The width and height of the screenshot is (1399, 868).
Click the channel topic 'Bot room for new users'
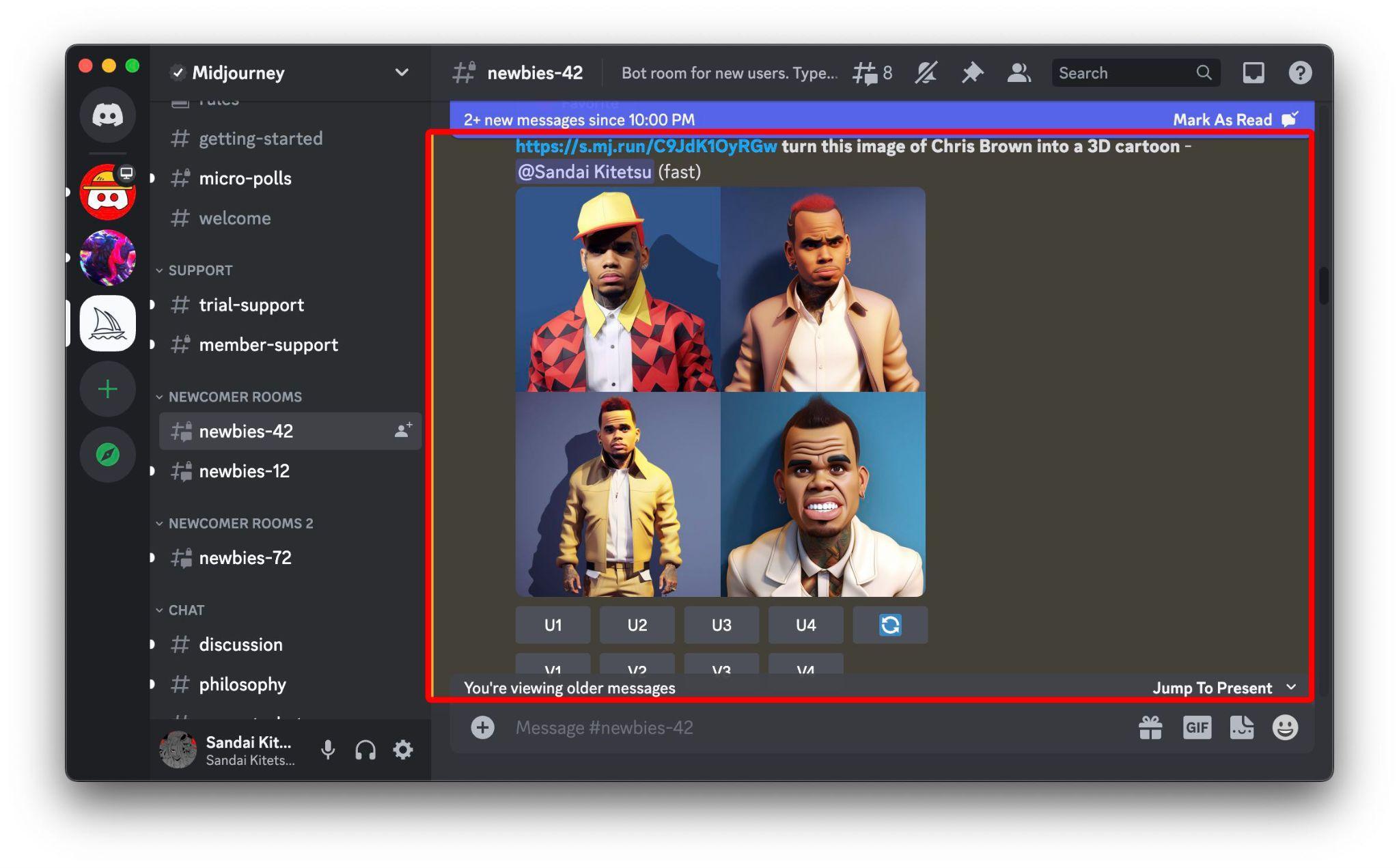pyautogui.click(x=729, y=73)
